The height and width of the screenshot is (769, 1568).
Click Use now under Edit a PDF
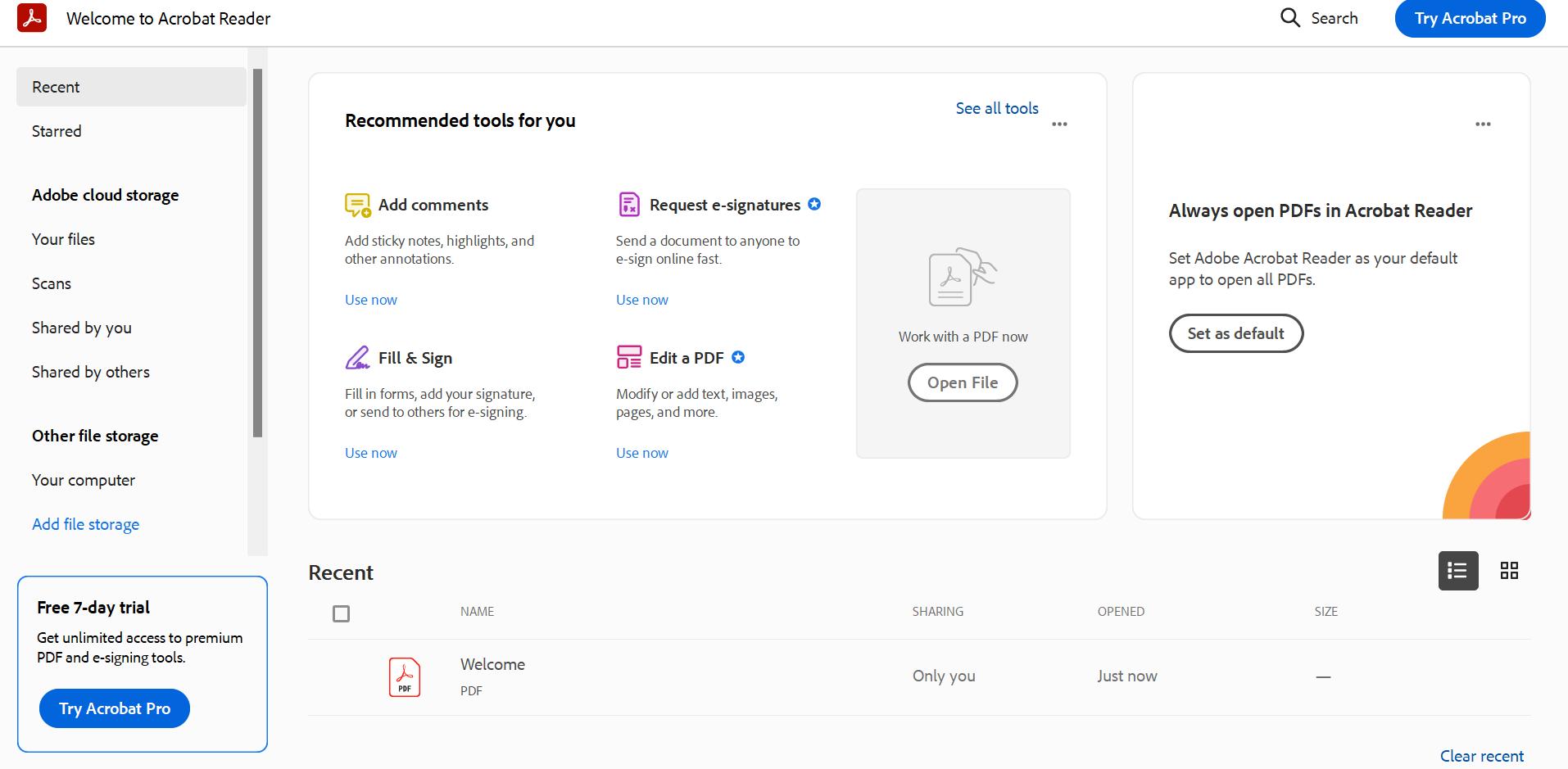642,453
